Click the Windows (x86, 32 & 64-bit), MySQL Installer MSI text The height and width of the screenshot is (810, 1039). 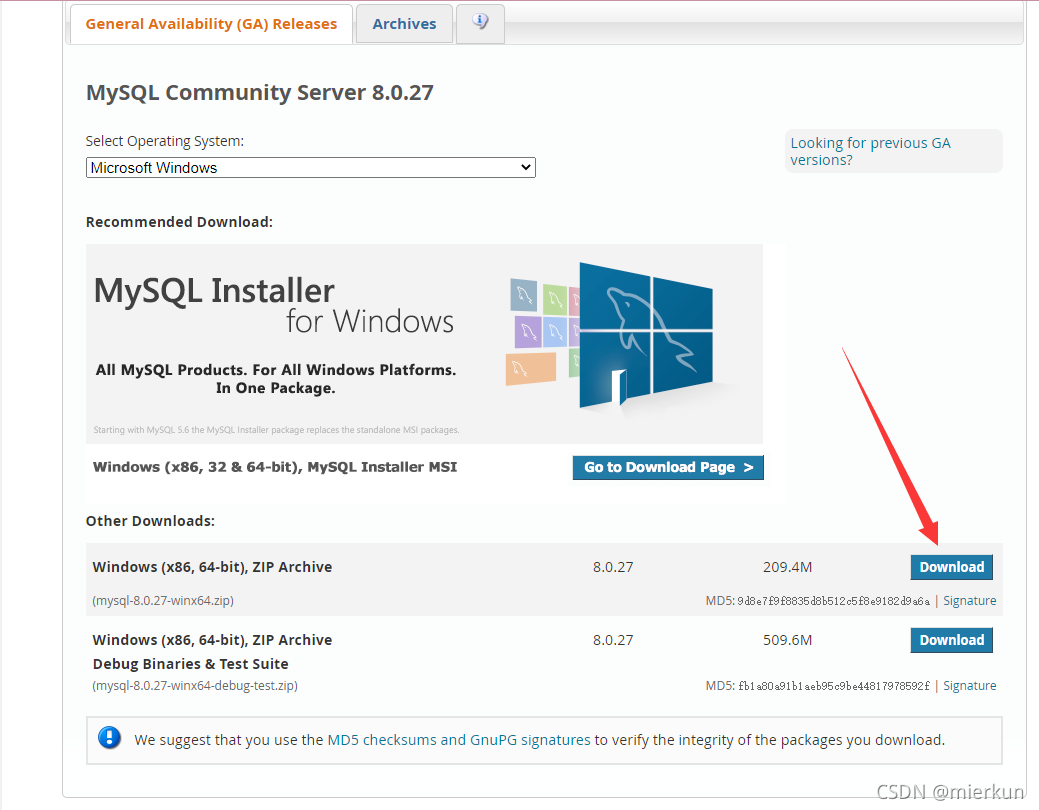275,467
